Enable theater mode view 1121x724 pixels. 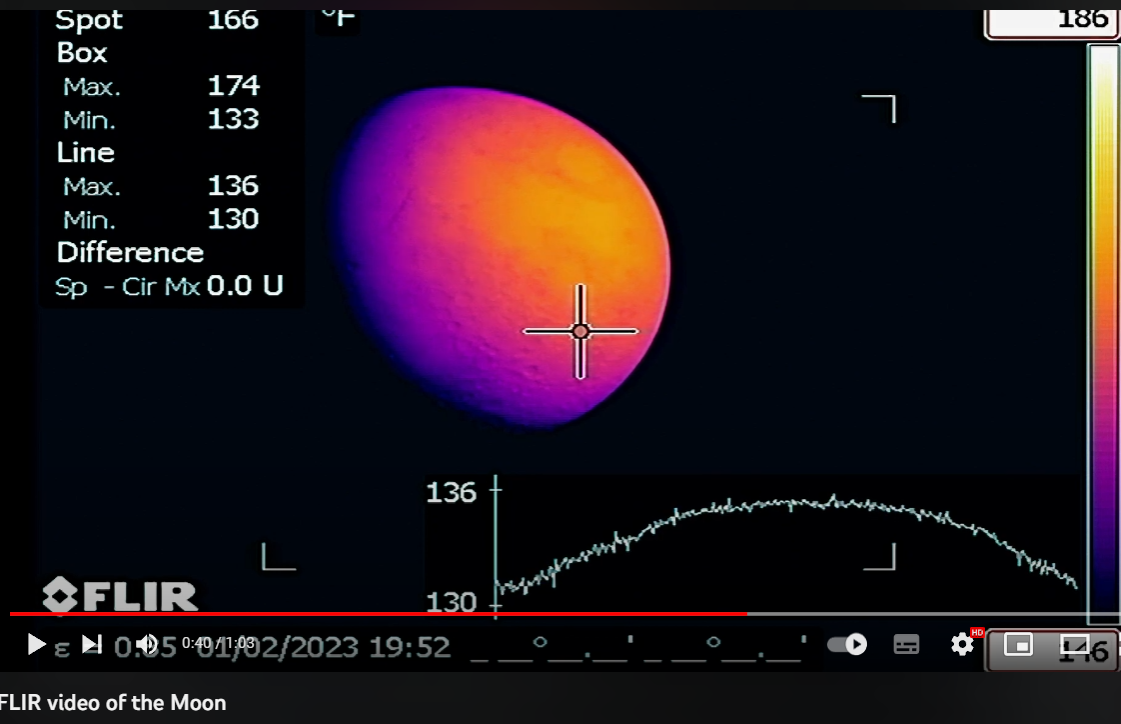[x=1075, y=644]
